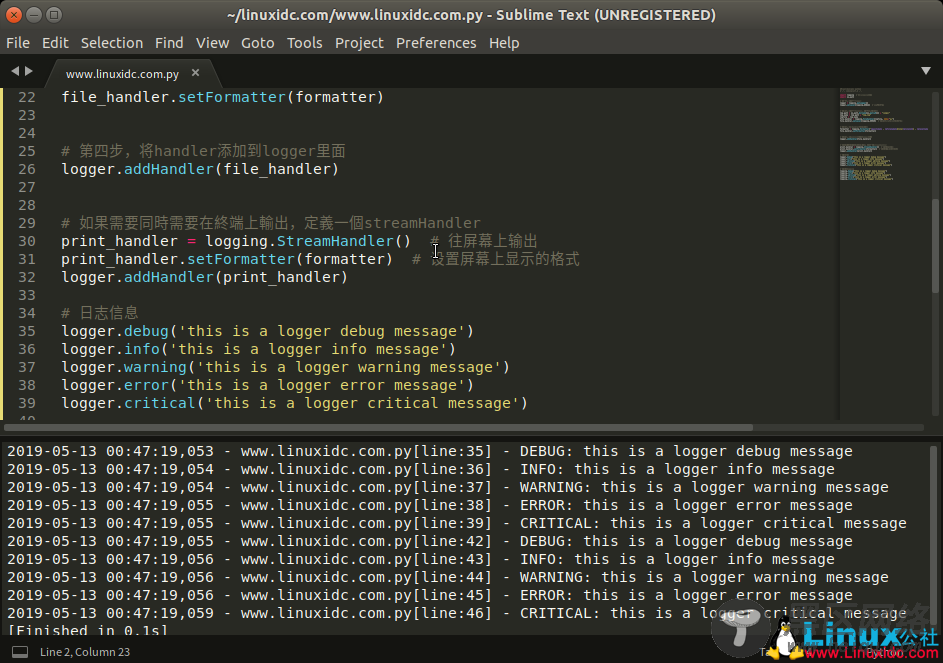Image resolution: width=943 pixels, height=663 pixels.
Task: Click the logger.warning code line
Action: (x=286, y=367)
